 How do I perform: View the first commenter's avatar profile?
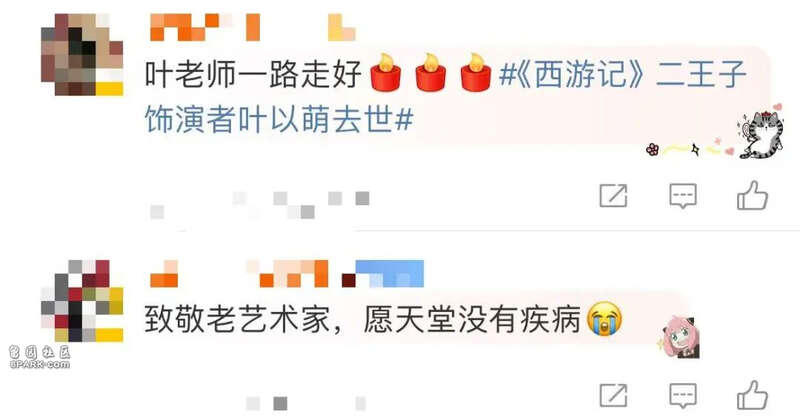(82, 55)
